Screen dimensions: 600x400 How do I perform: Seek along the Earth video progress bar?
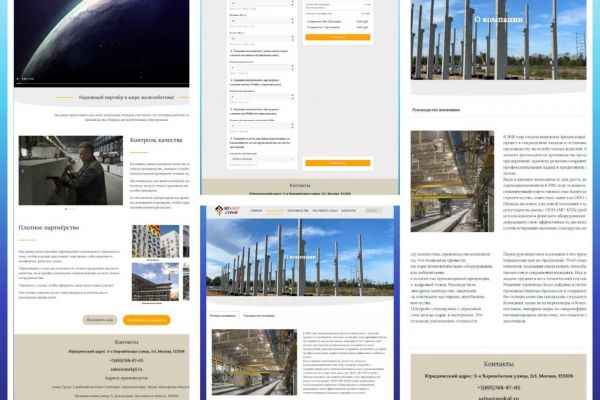102,83
